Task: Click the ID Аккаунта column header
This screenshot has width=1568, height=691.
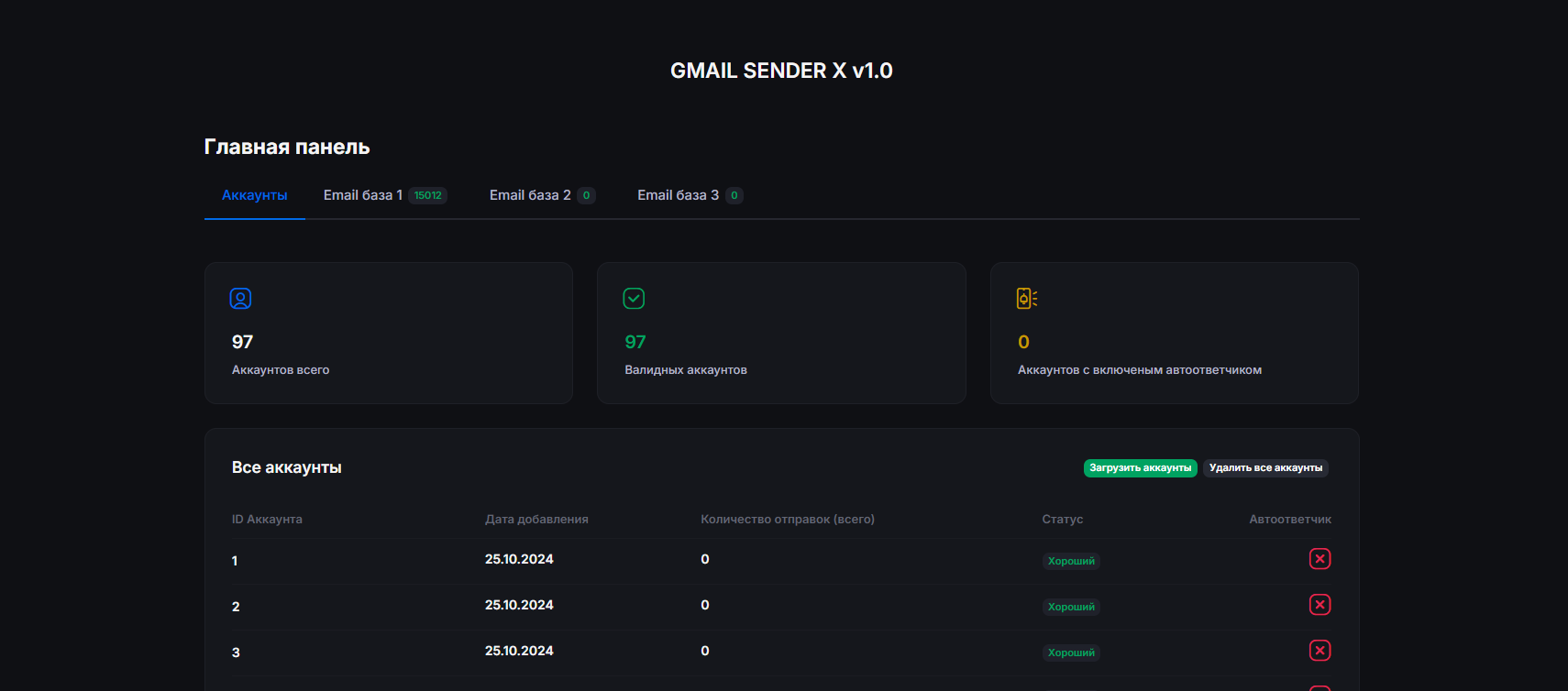Action: coord(267,520)
